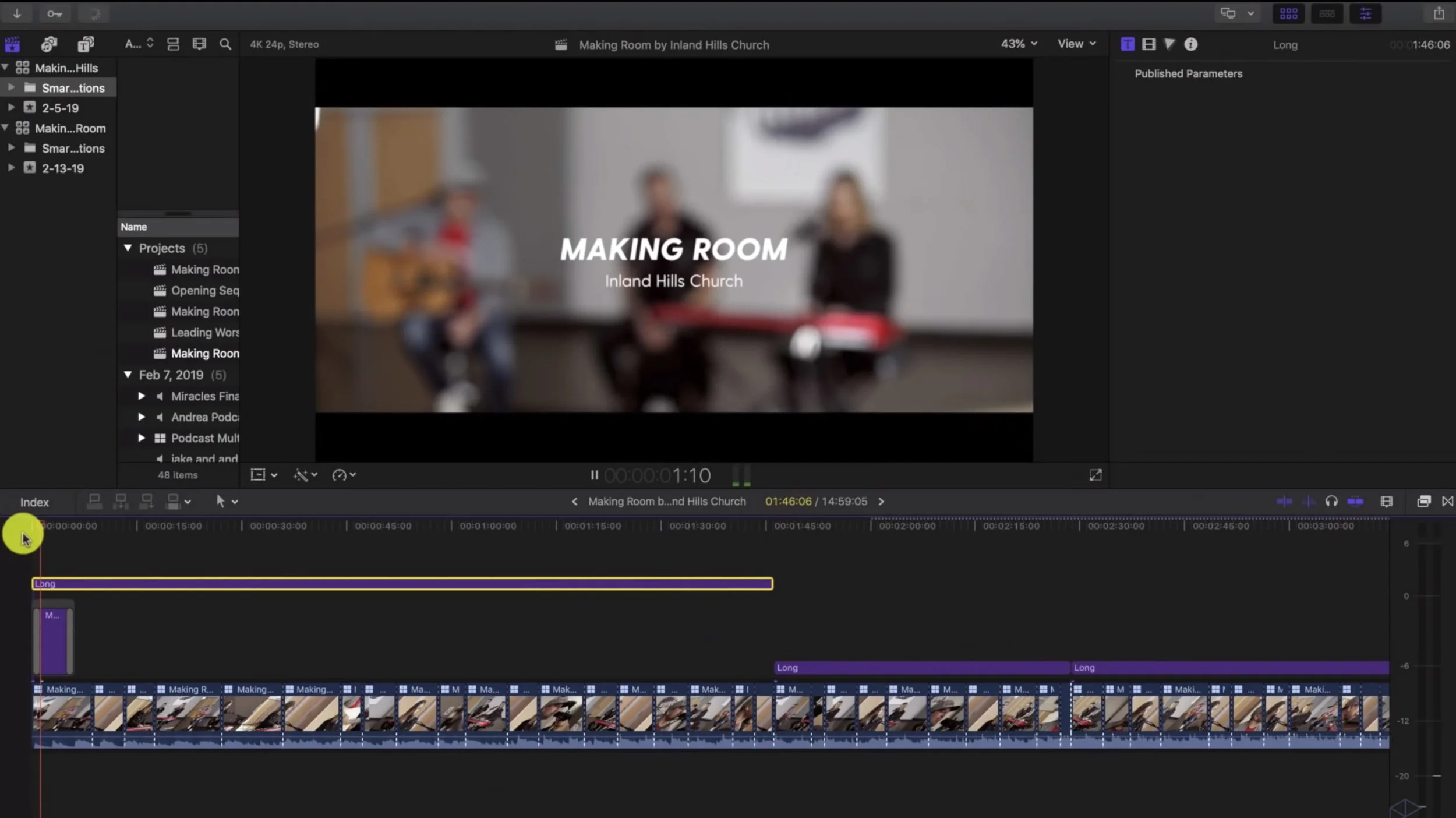Viewport: 1456px width, 818px height.
Task: Open the titles and generators sidebar
Action: (86, 44)
